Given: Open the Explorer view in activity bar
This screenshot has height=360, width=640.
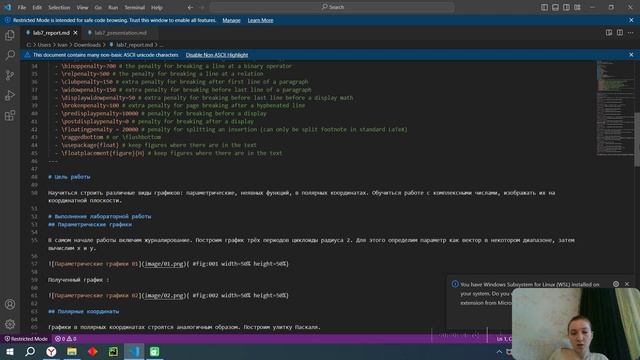Looking at the screenshot, I should [x=10, y=36].
